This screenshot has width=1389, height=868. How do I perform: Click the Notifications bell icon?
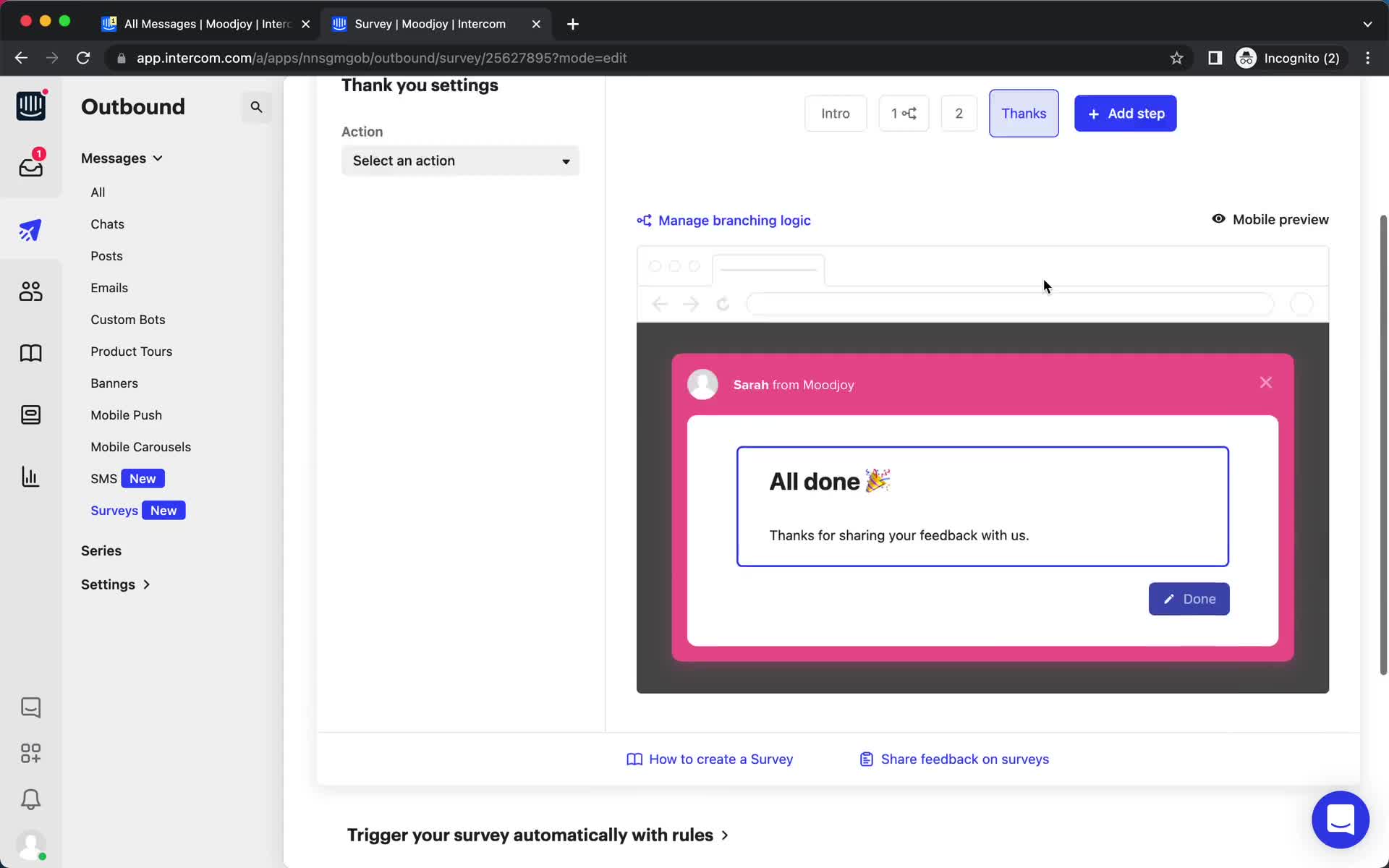pos(30,800)
